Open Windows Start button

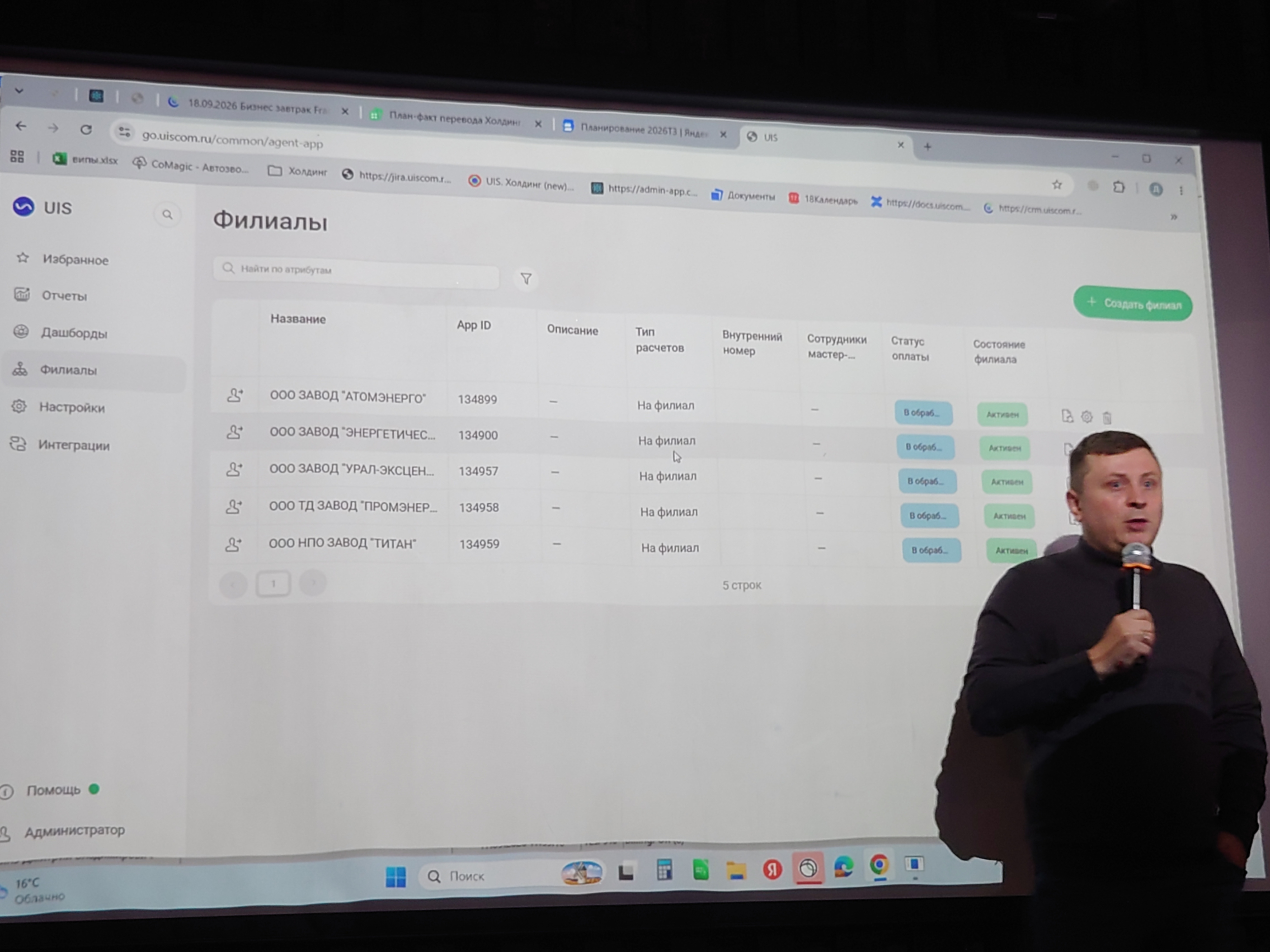396,876
